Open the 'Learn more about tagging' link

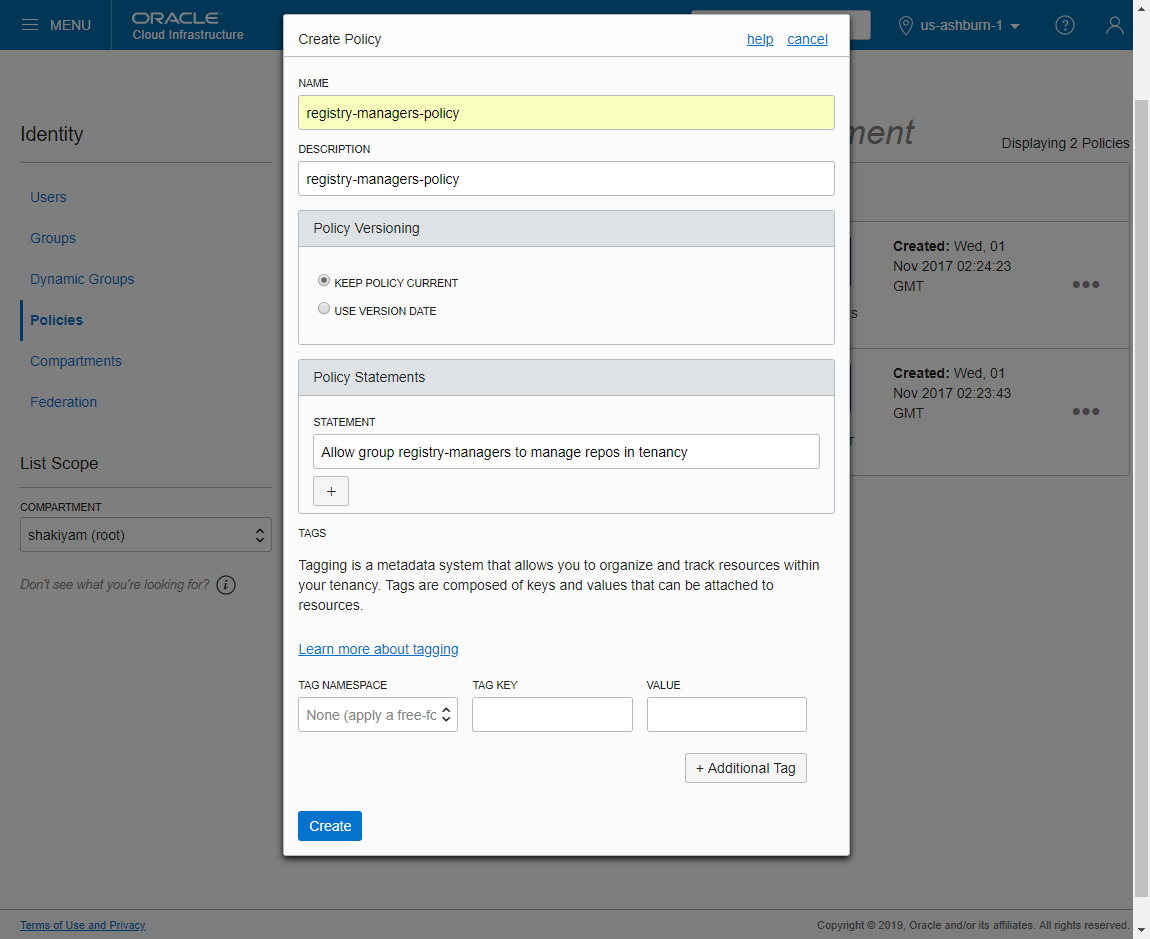point(378,649)
